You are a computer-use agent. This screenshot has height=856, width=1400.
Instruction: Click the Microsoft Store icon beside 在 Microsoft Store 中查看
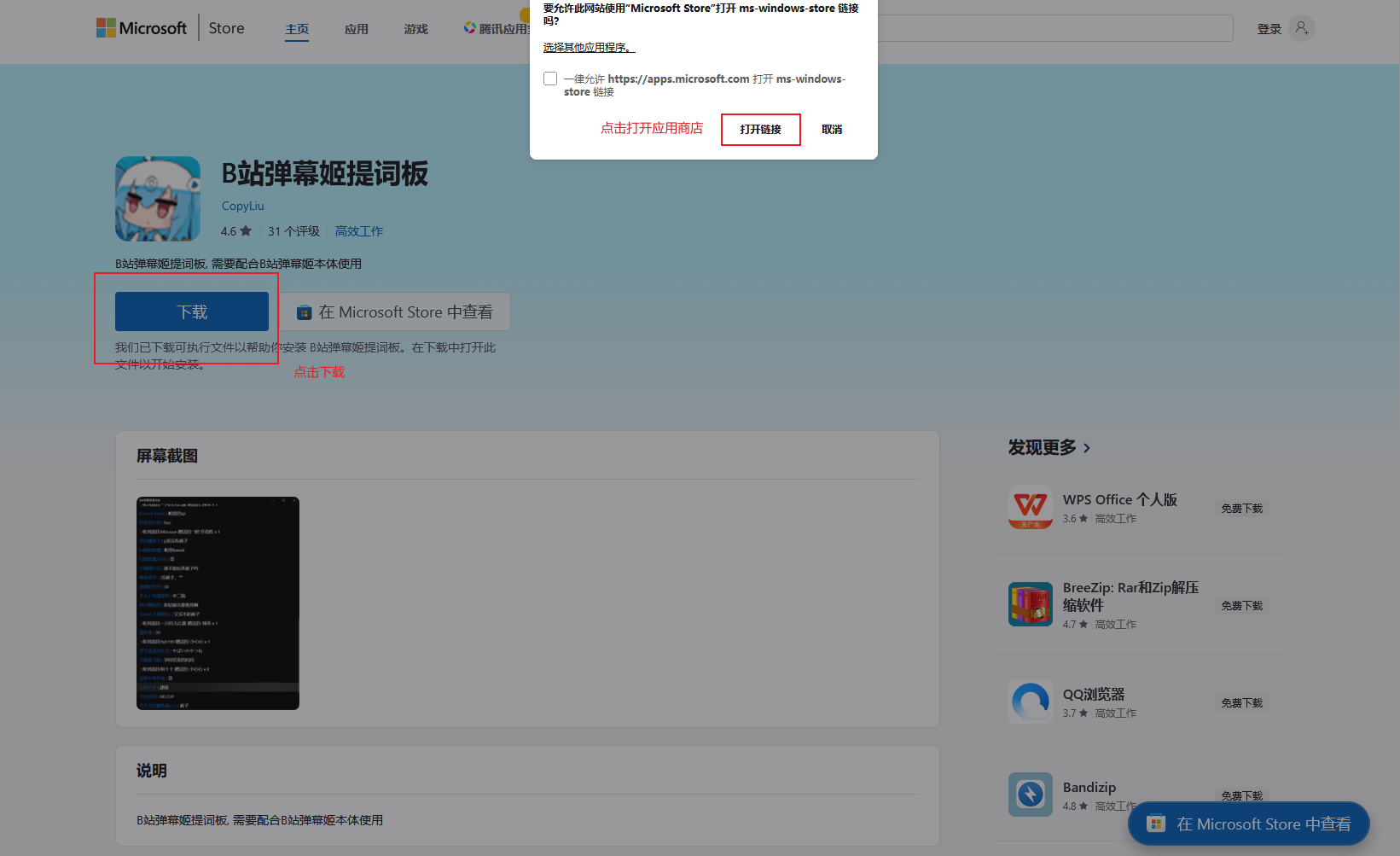point(303,312)
